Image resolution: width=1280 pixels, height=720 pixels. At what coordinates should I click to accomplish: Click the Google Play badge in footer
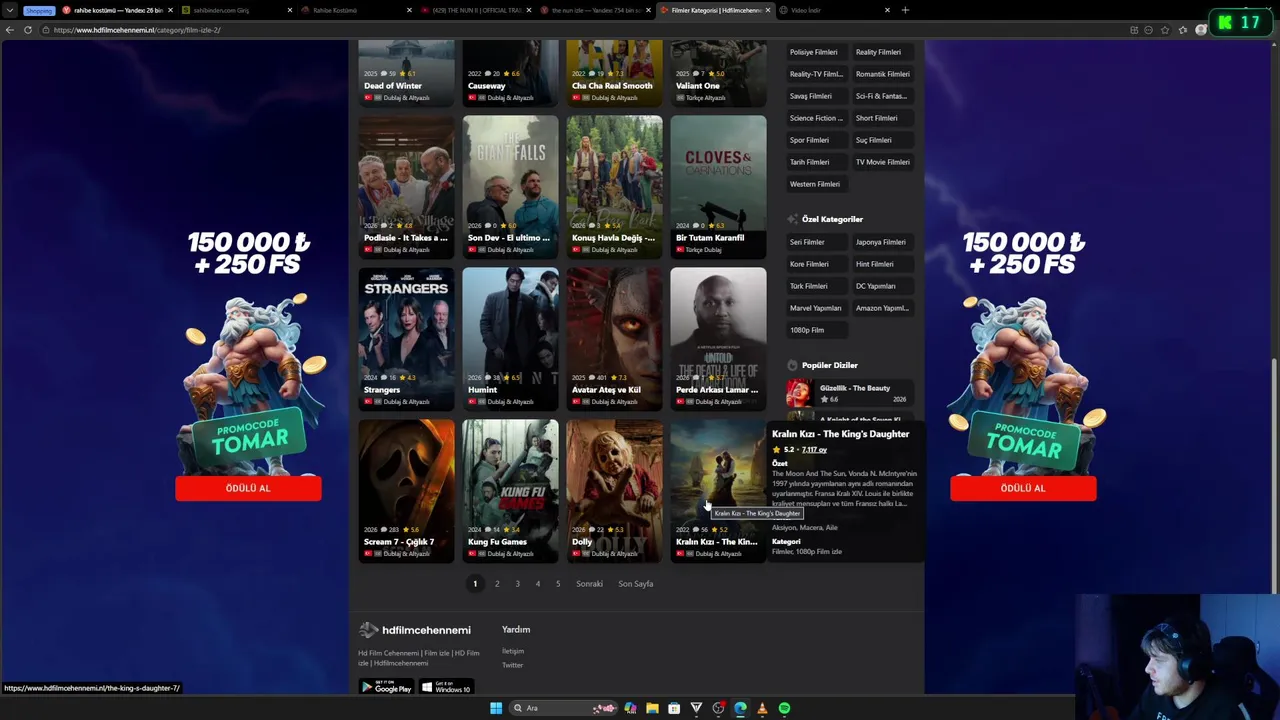(387, 687)
